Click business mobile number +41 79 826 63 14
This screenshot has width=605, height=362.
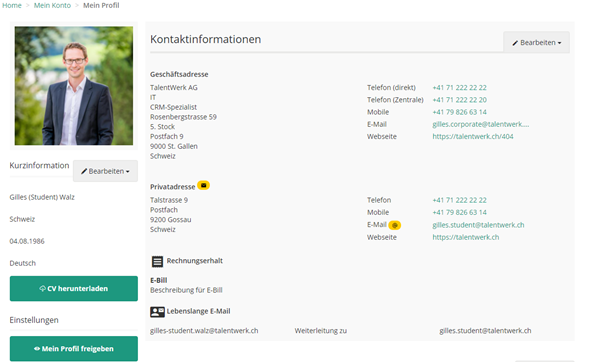(459, 112)
